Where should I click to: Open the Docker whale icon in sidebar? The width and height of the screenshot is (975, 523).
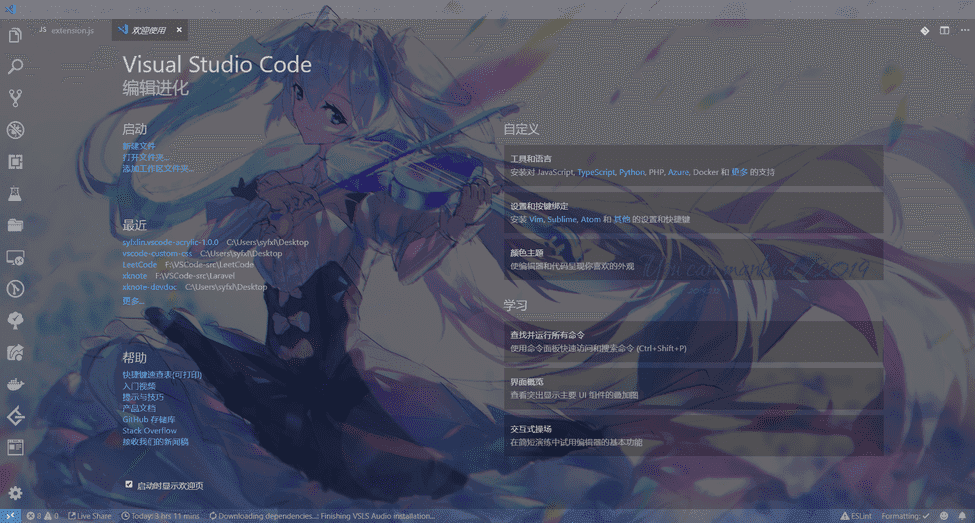pos(15,384)
